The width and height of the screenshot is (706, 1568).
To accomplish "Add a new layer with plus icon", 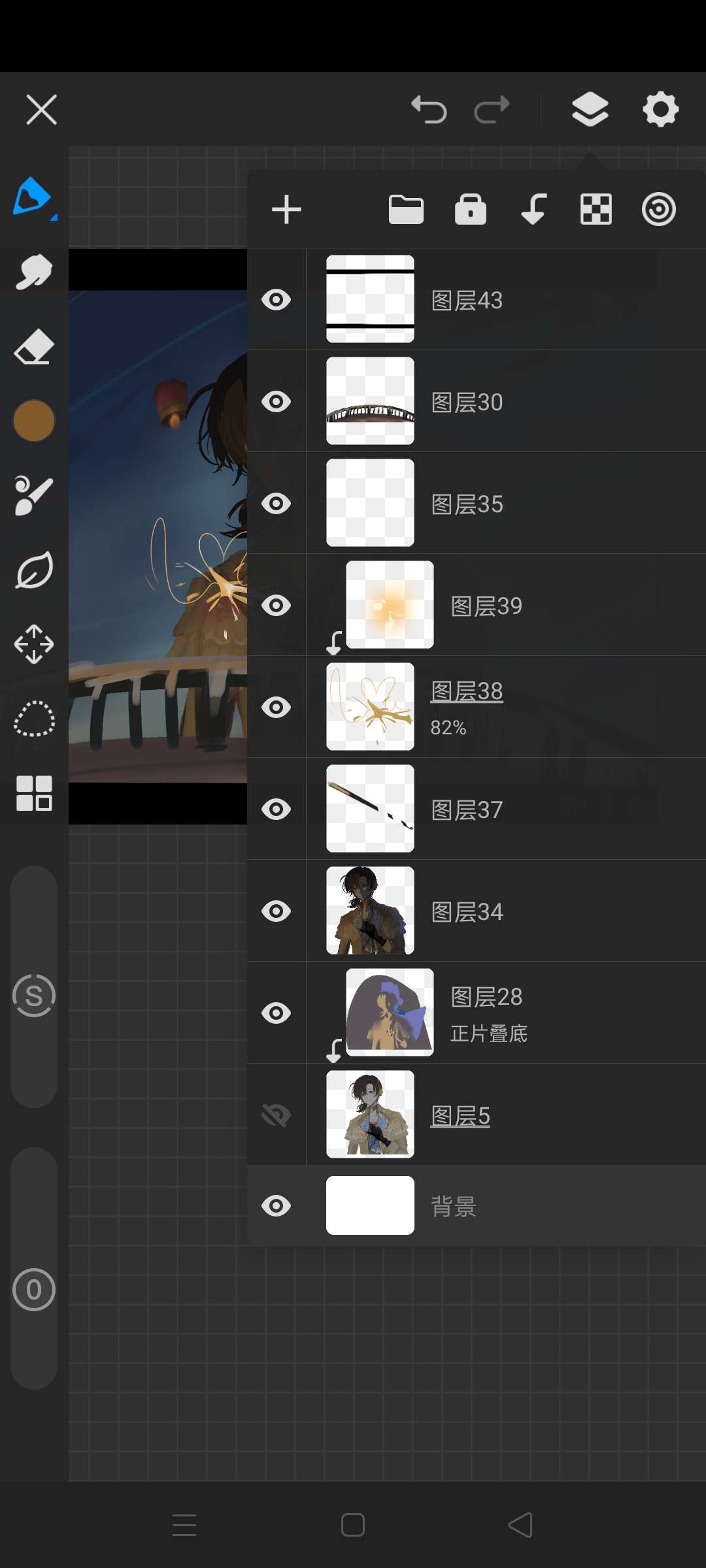I will click(x=286, y=210).
